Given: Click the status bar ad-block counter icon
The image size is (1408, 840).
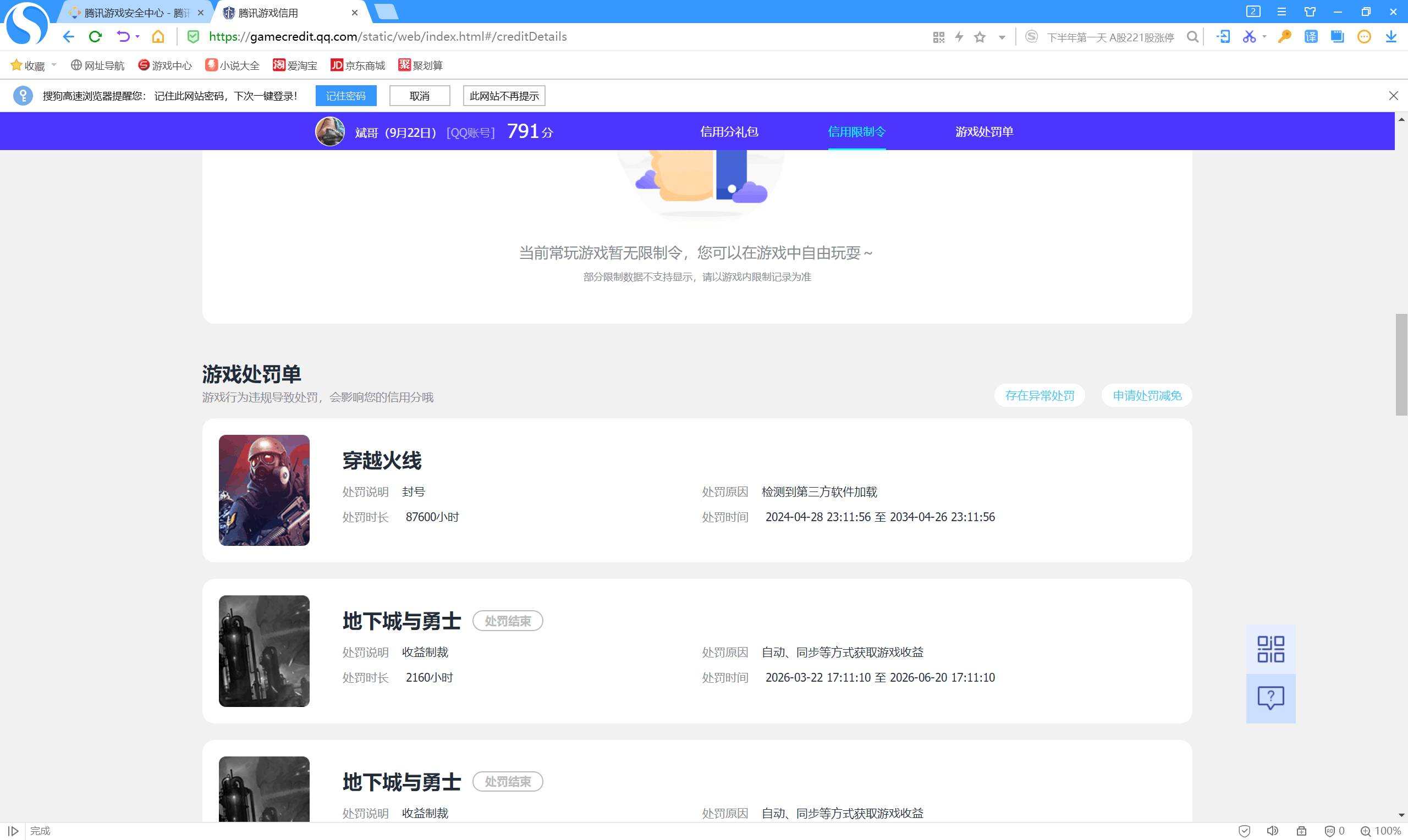Looking at the screenshot, I should (1334, 831).
